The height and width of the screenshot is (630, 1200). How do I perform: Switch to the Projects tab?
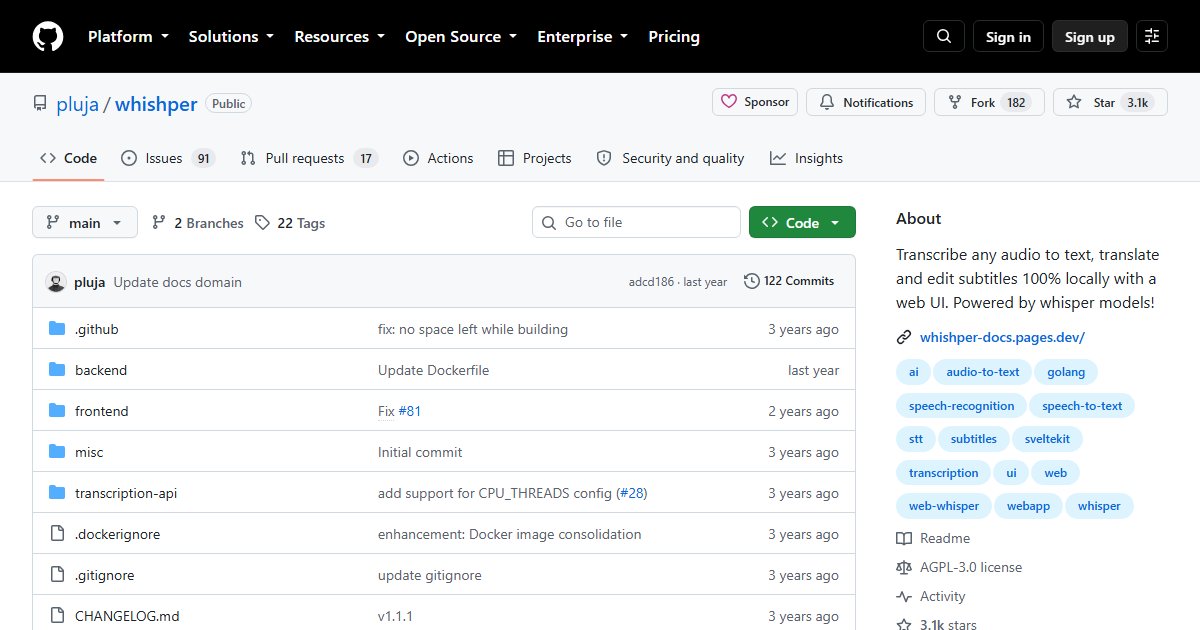tap(534, 158)
